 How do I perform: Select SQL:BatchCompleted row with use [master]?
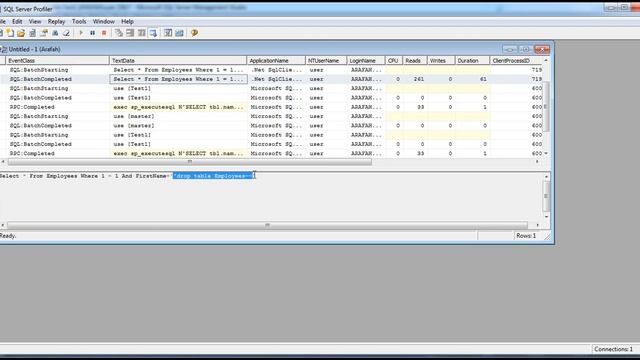pos(271,126)
